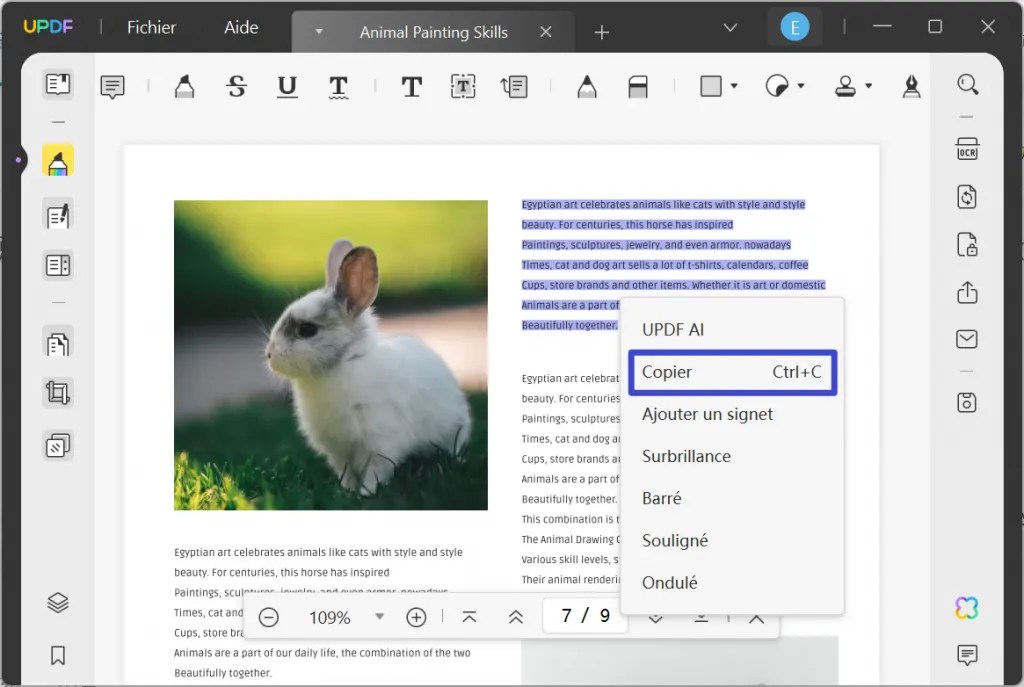Expand the shapes dropdown arrow
1024x687 pixels.
pyautogui.click(x=733, y=86)
